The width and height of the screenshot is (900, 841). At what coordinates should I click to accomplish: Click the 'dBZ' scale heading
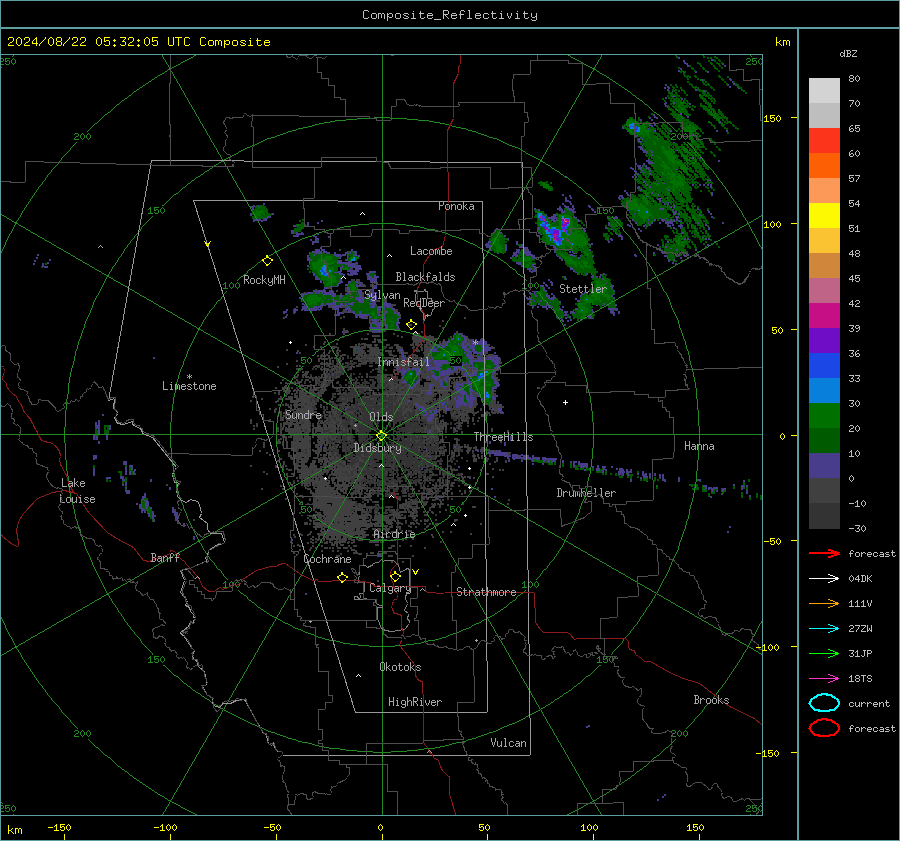[848, 54]
